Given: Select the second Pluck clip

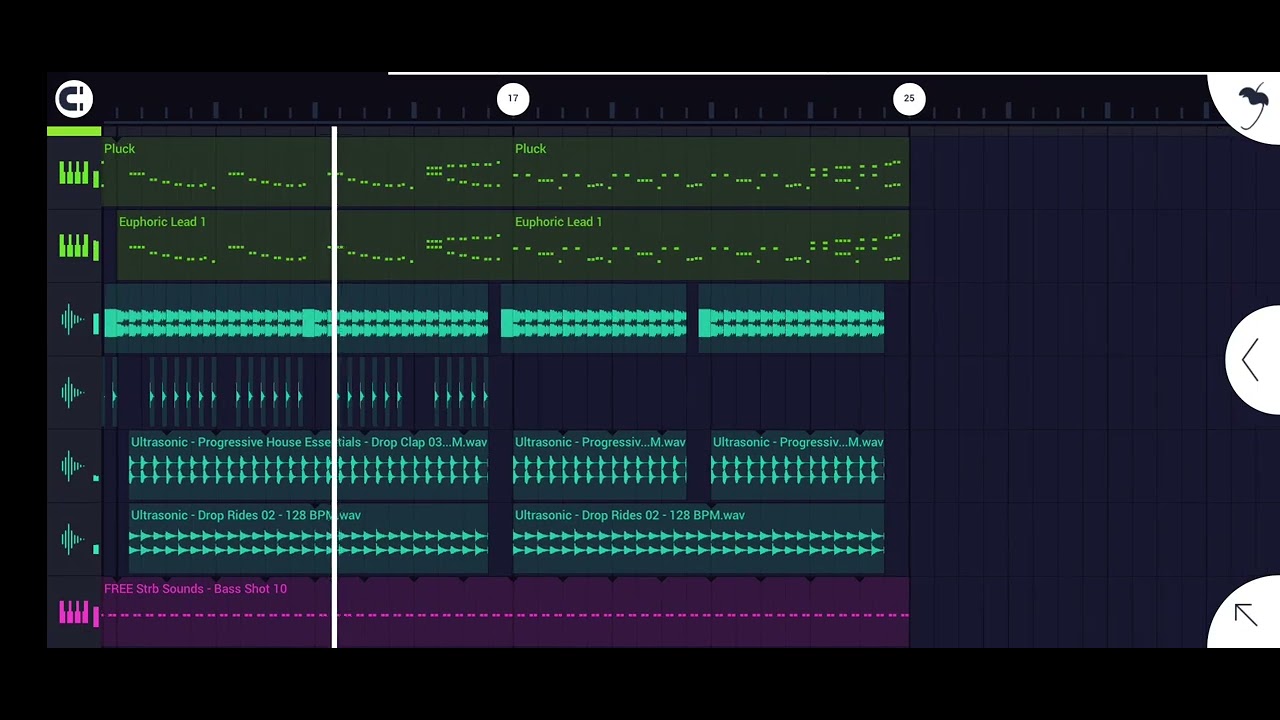Looking at the screenshot, I should (x=711, y=171).
